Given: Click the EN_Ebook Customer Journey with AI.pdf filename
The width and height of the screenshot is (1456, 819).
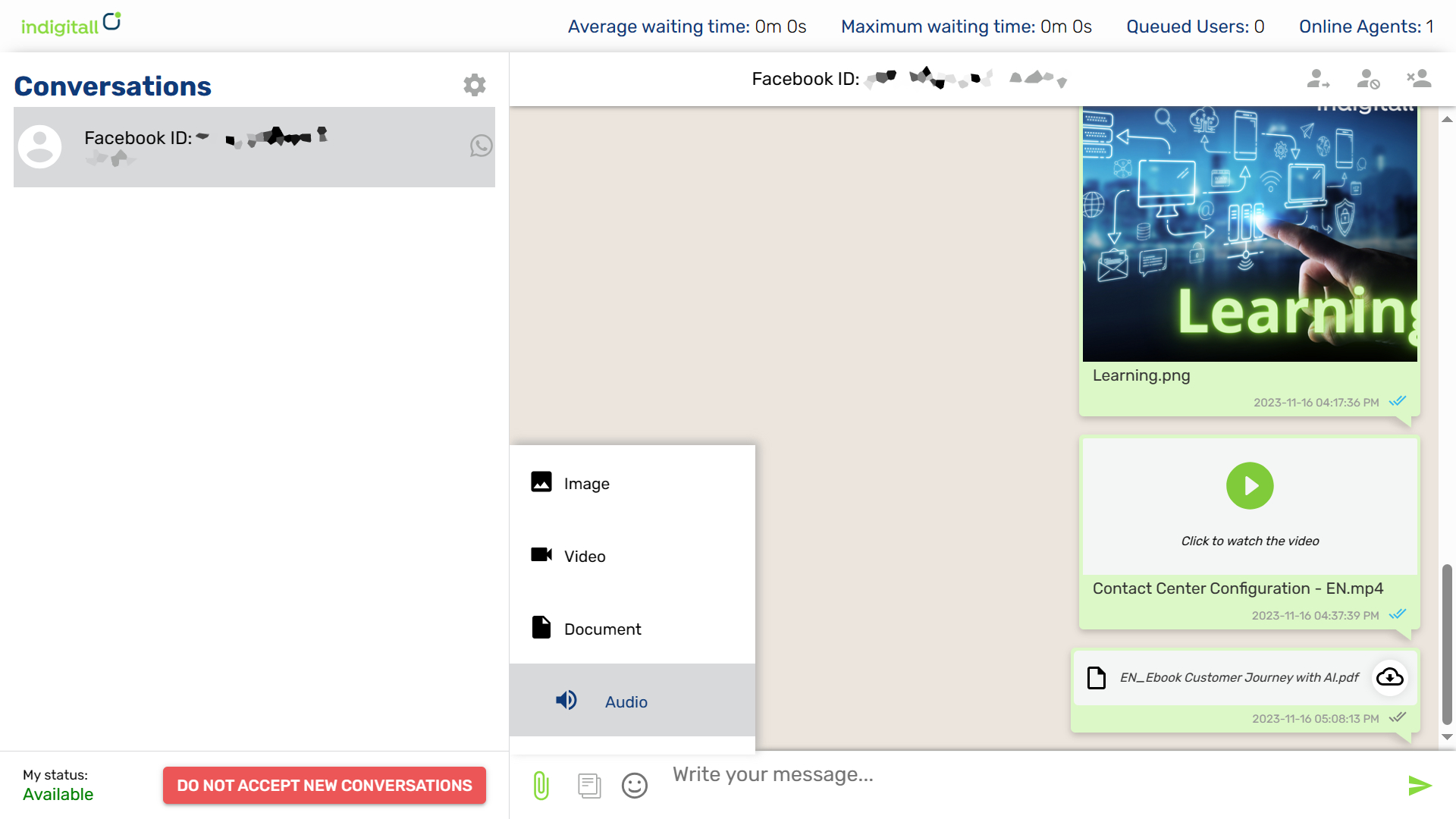Looking at the screenshot, I should 1239,677.
